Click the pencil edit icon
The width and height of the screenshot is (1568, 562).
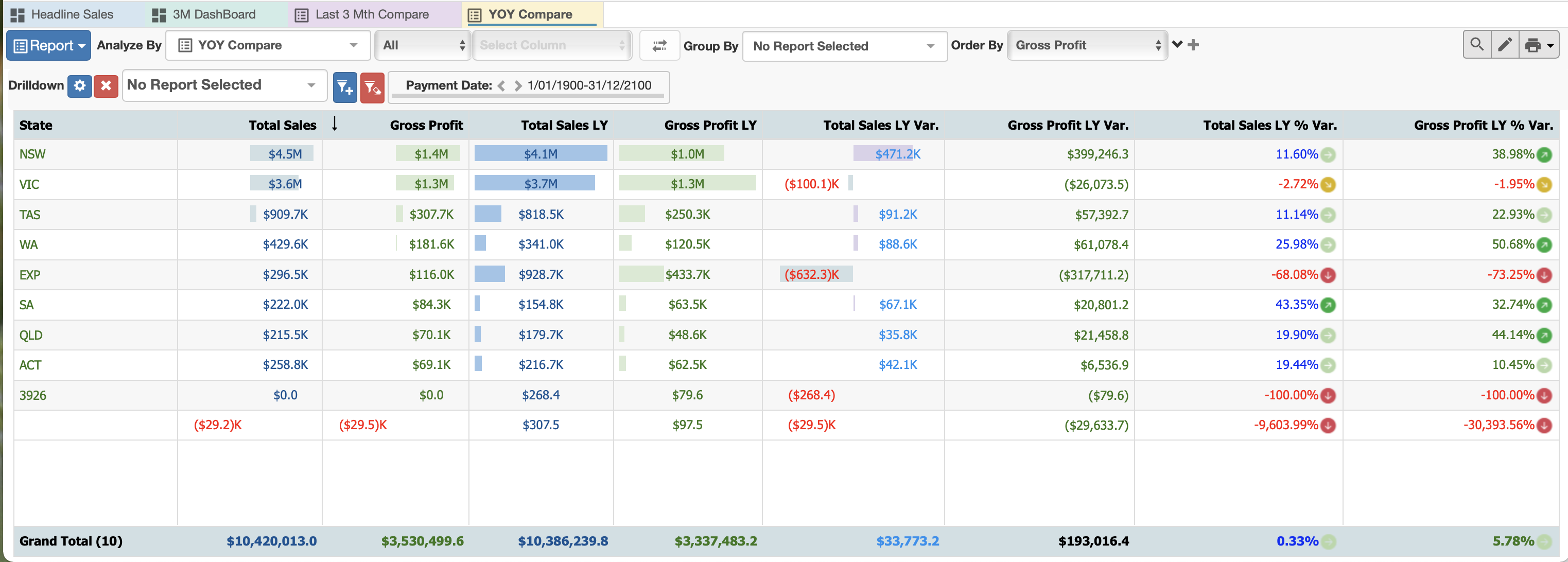coord(1505,44)
